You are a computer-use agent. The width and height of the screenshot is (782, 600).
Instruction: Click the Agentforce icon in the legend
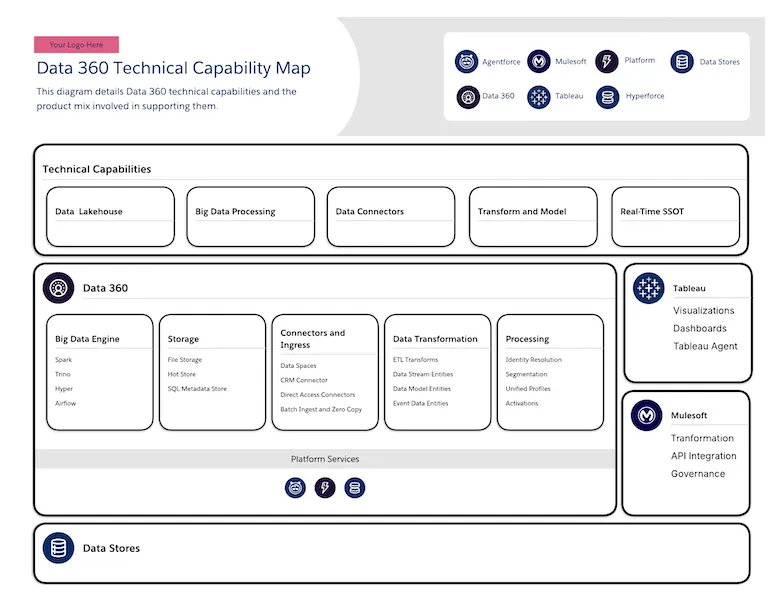(466, 62)
